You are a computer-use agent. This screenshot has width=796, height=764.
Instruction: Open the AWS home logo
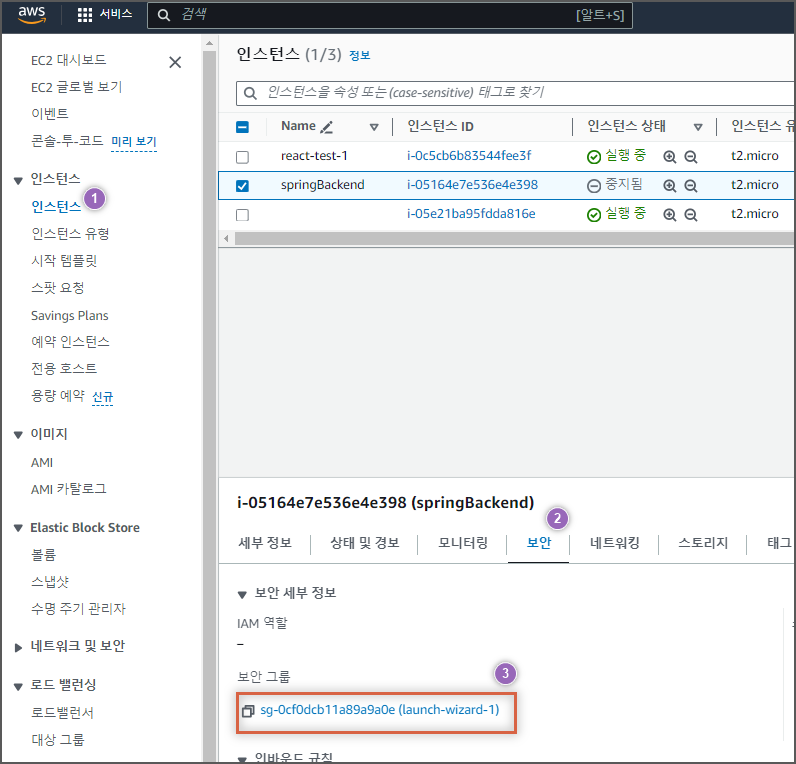tap(32, 15)
